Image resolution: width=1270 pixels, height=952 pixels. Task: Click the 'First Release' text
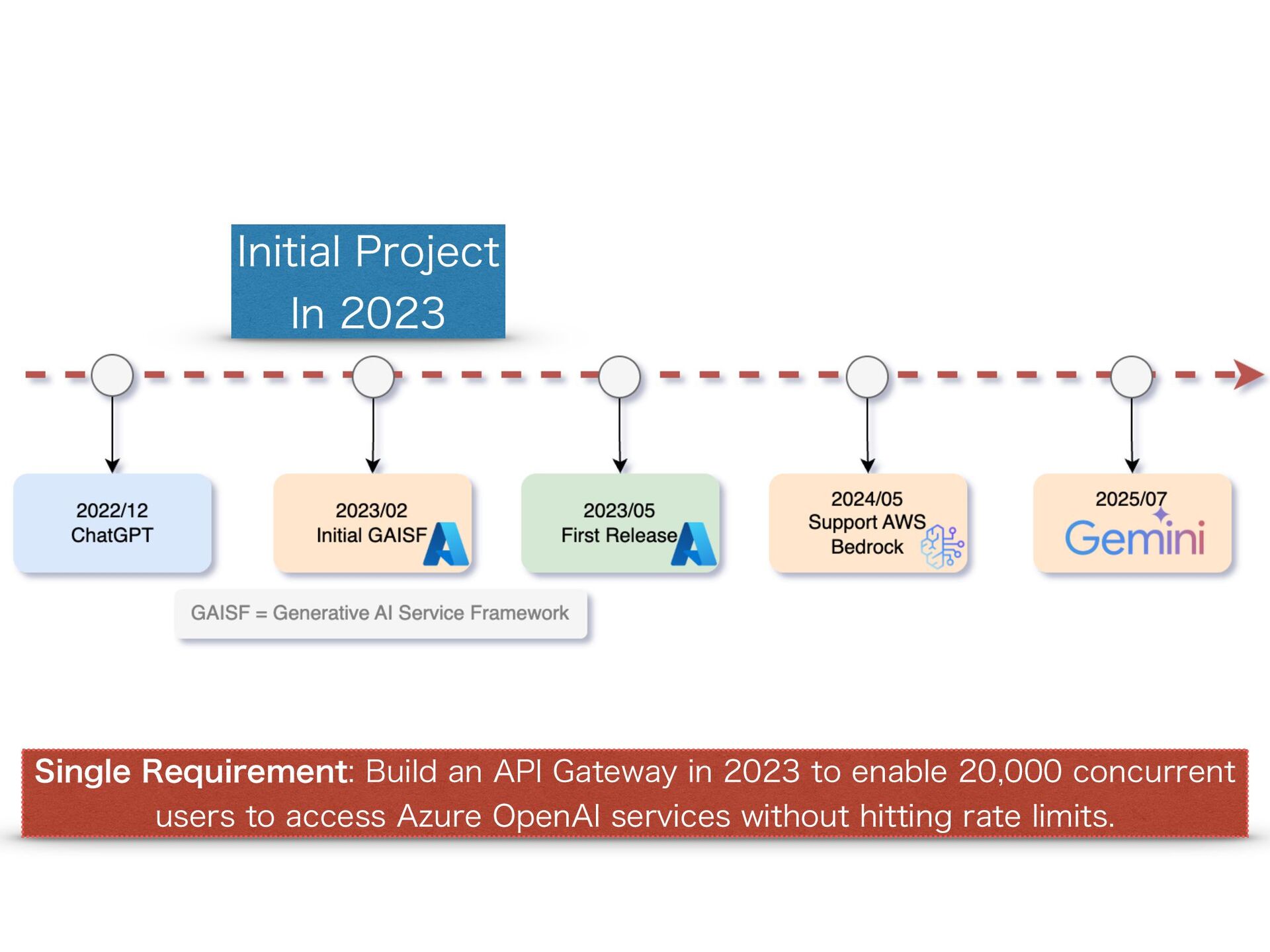pyautogui.click(x=619, y=535)
